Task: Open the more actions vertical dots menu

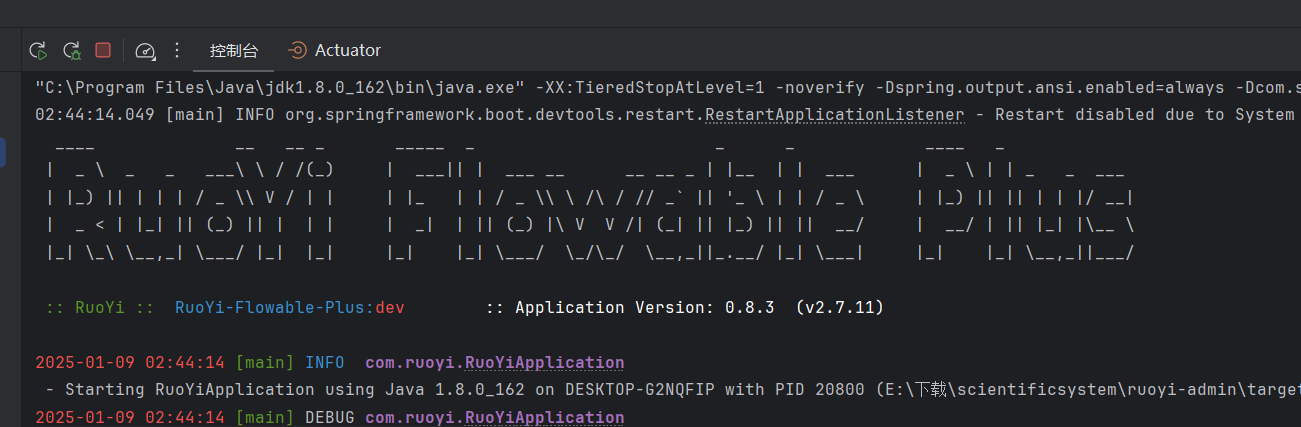Action: tap(177, 50)
